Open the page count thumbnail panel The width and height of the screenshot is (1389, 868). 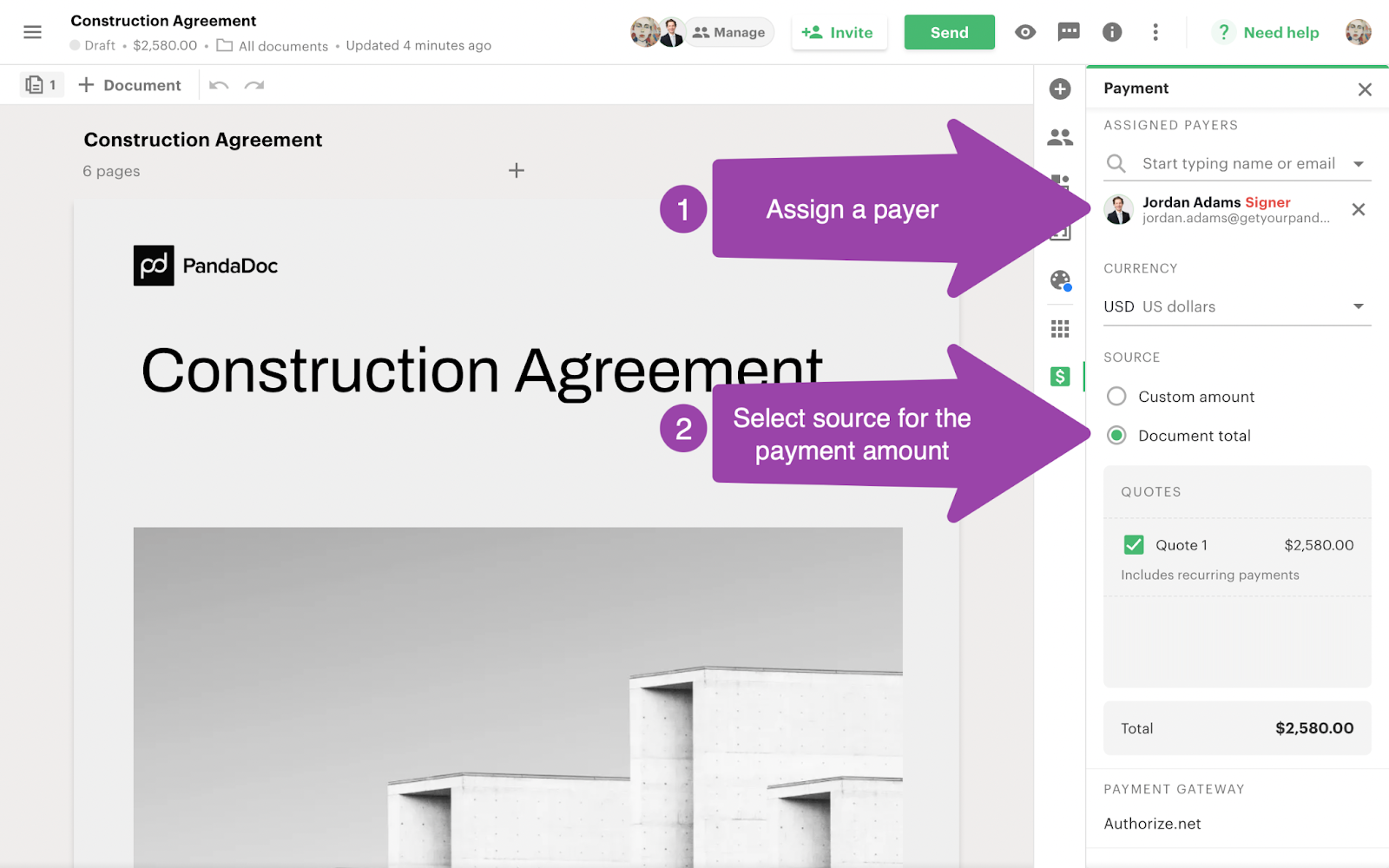pos(42,85)
